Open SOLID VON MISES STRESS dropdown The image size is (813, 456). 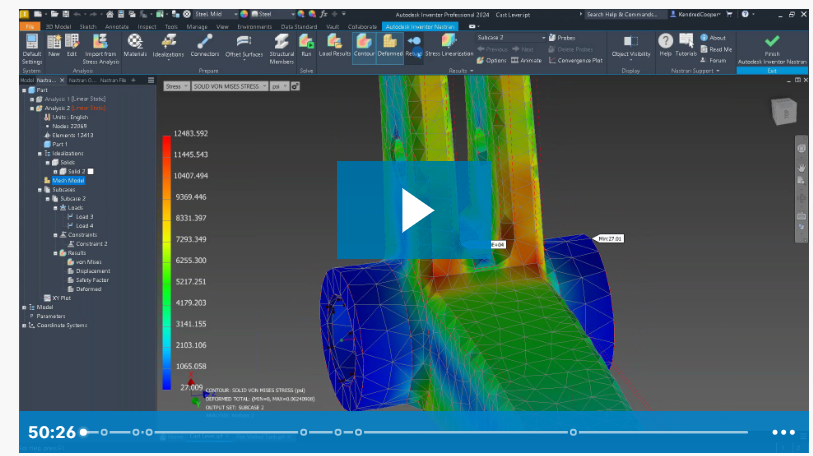[x=230, y=87]
